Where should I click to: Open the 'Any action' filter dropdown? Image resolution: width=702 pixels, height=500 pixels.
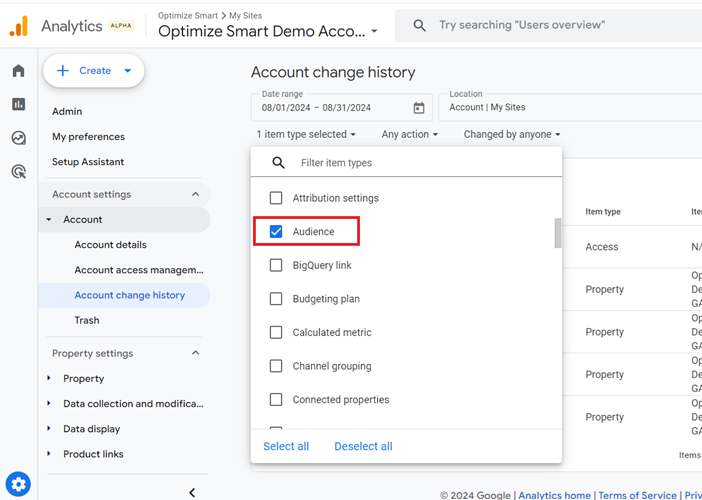(x=410, y=134)
